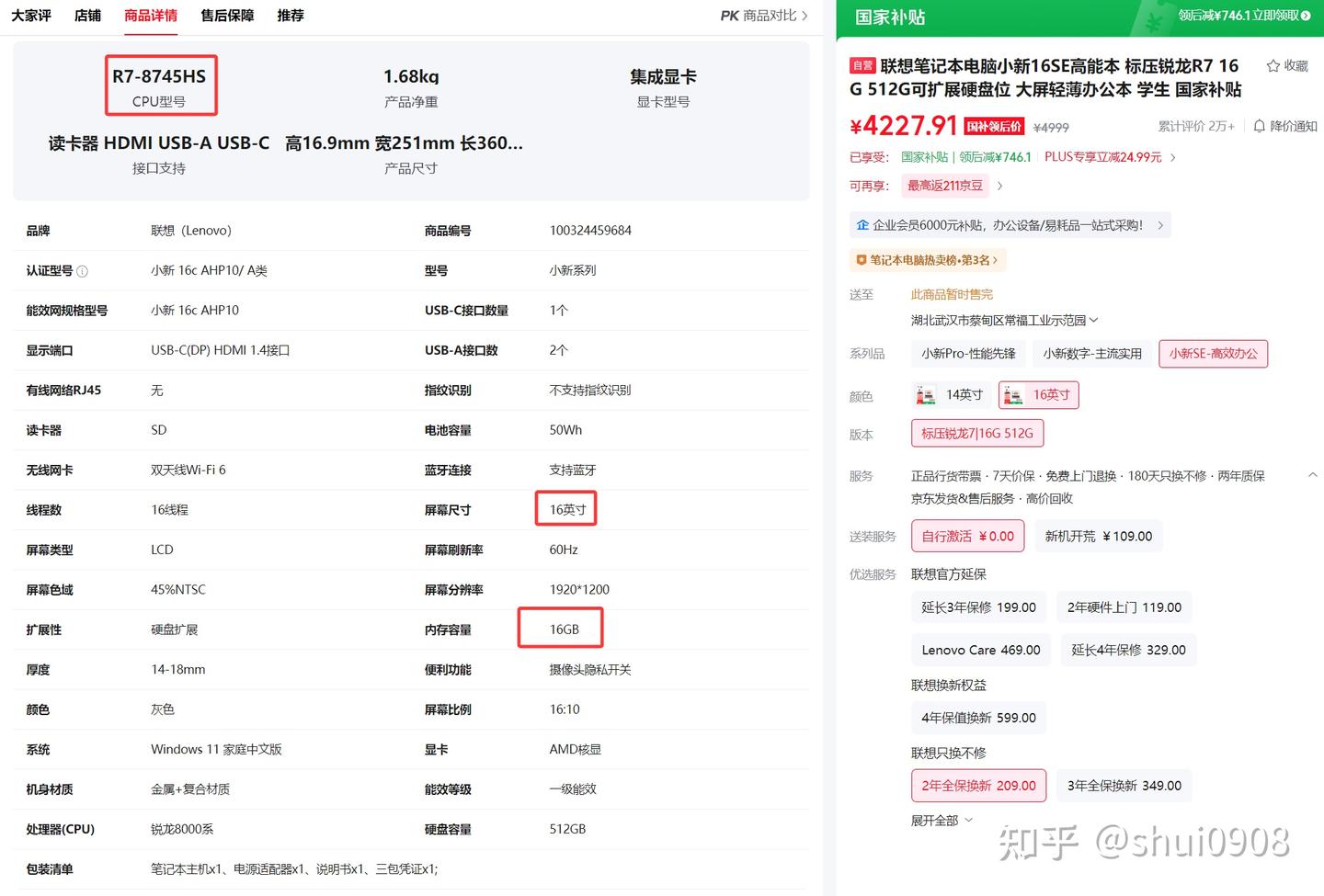
Task: Open 笔记本电脑热卖榜·第3名 link
Action: (929, 260)
